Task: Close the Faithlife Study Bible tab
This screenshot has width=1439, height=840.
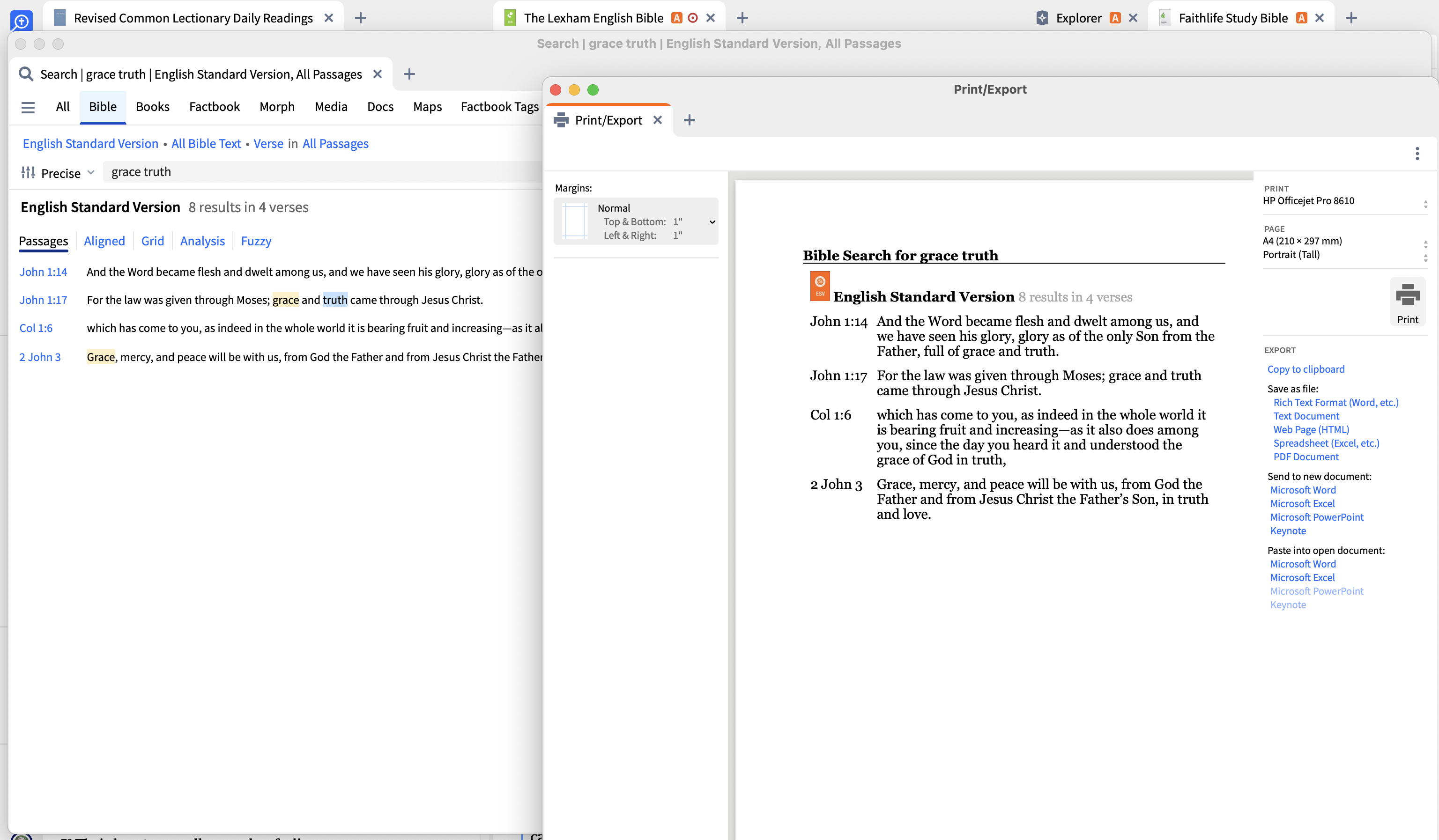Action: click(x=1320, y=18)
